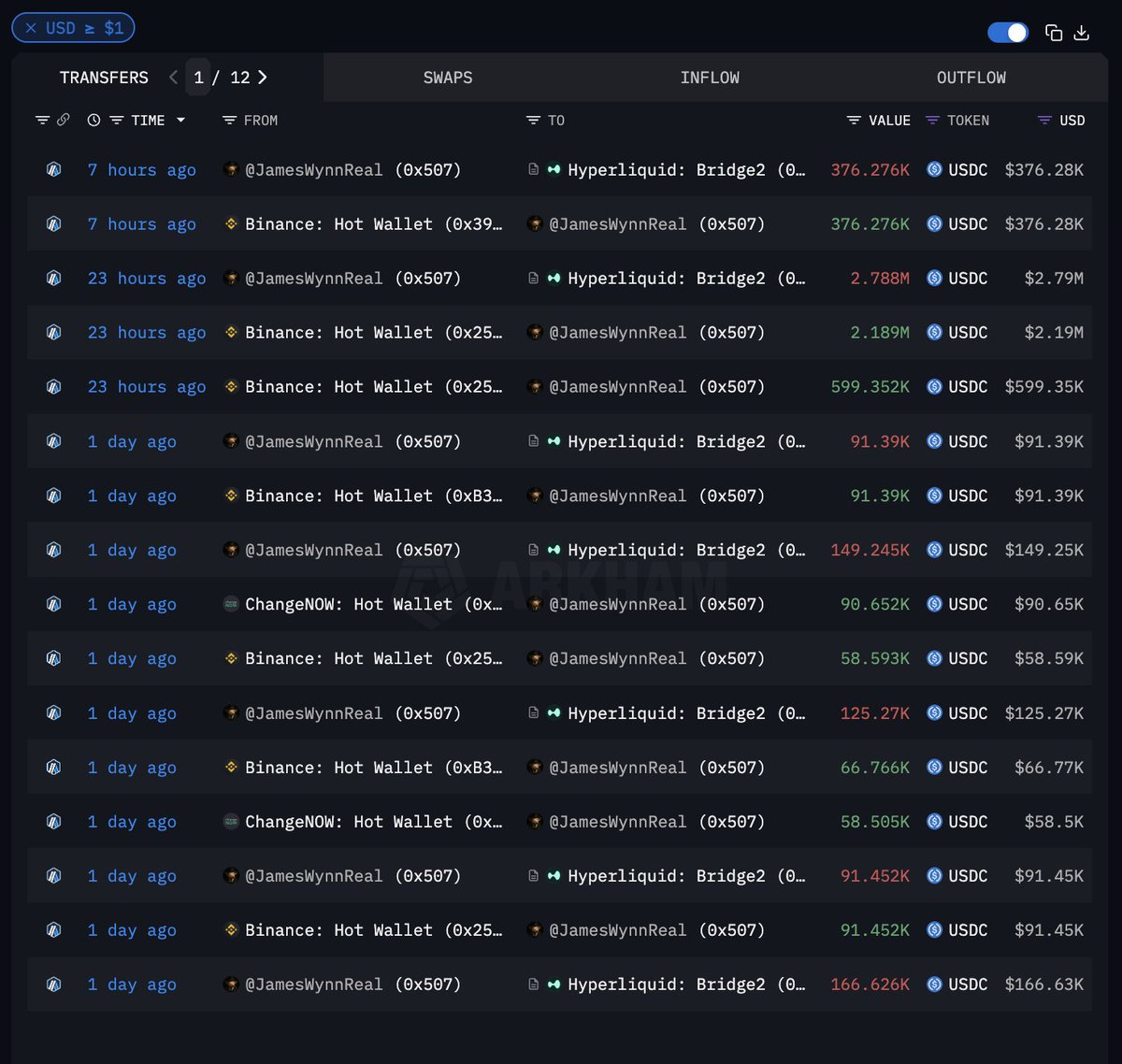This screenshot has width=1122, height=1064.
Task: Open the TRANSFERS tab
Action: 104,78
